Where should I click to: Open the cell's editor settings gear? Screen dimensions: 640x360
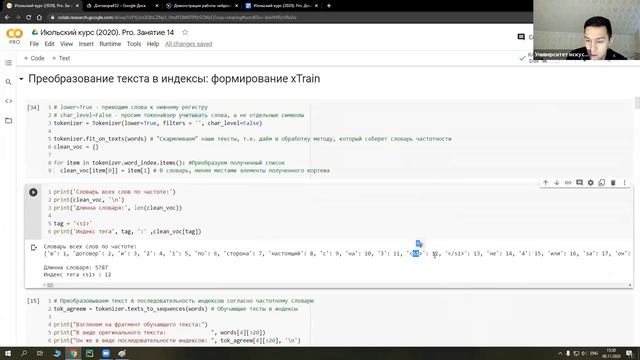(x=590, y=183)
